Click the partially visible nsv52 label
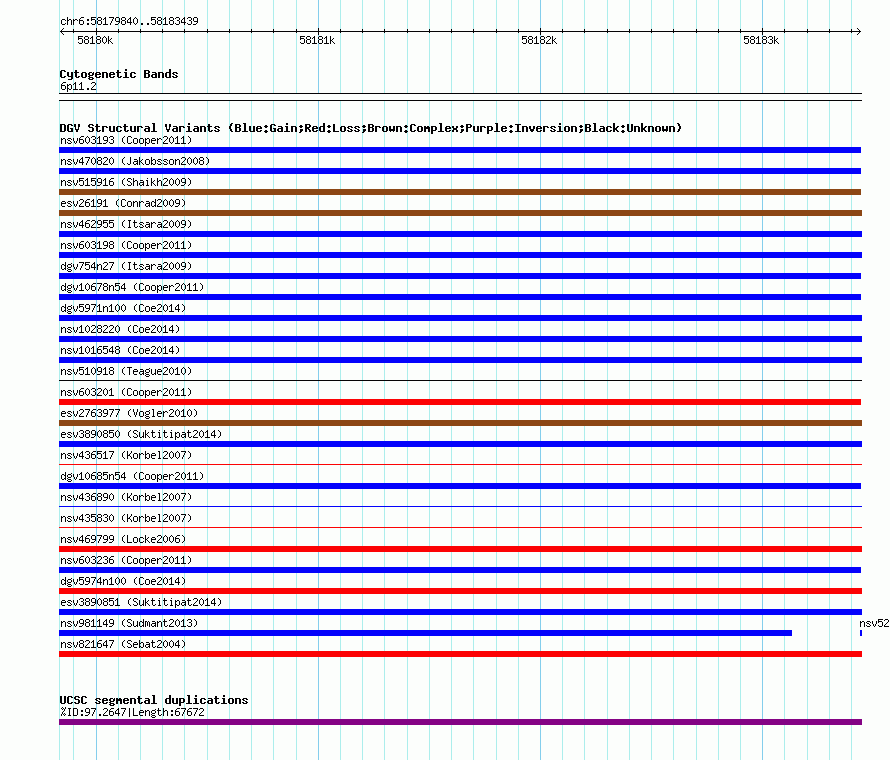Viewport: 890px width, 760px height. (874, 623)
